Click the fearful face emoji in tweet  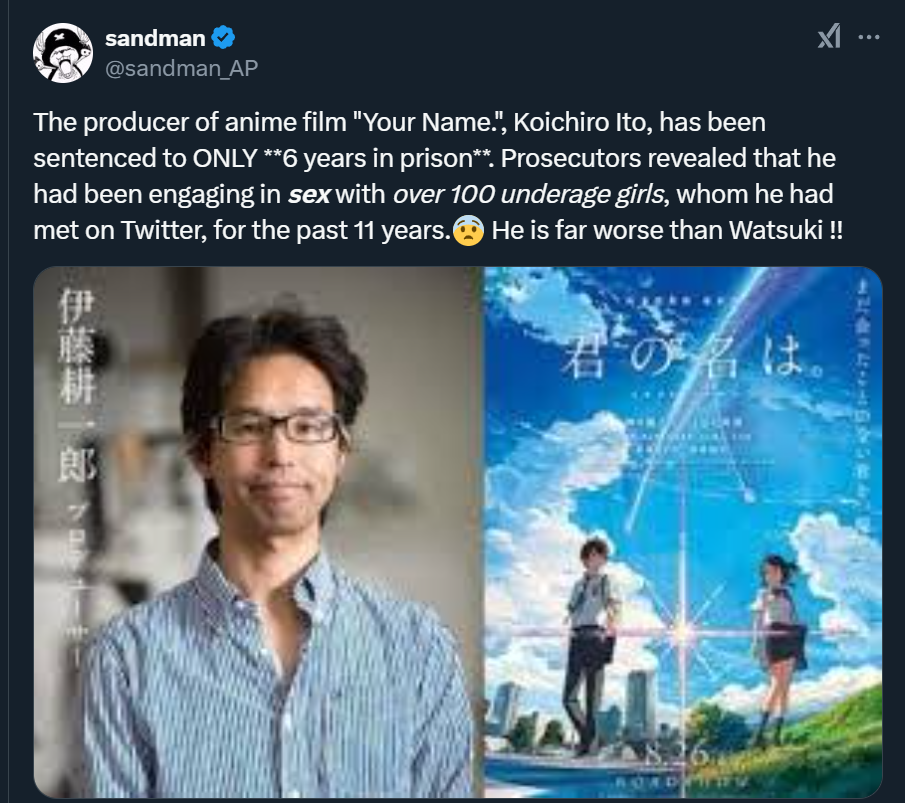468,230
